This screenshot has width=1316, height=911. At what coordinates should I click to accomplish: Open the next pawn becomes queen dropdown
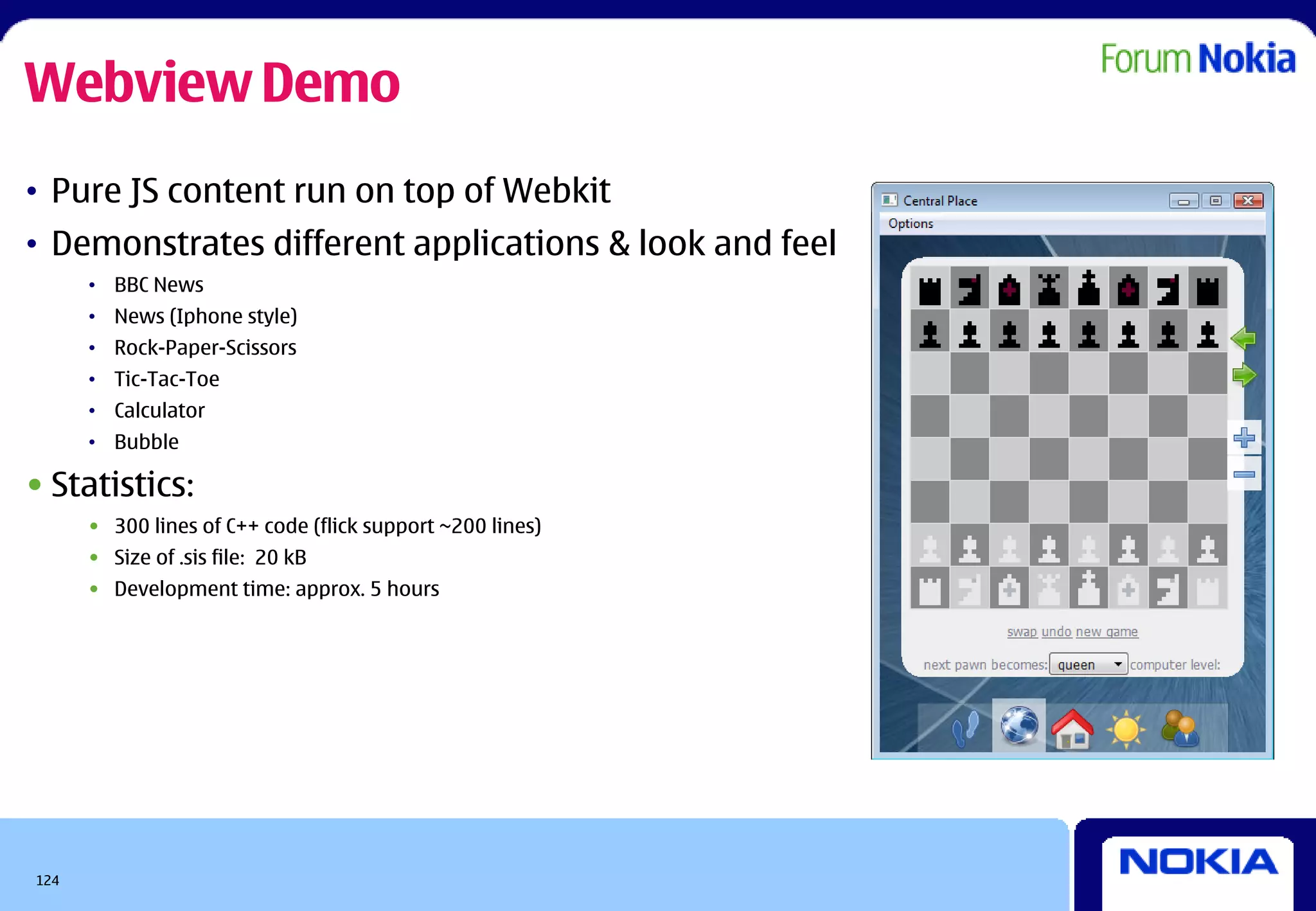[x=1088, y=664]
